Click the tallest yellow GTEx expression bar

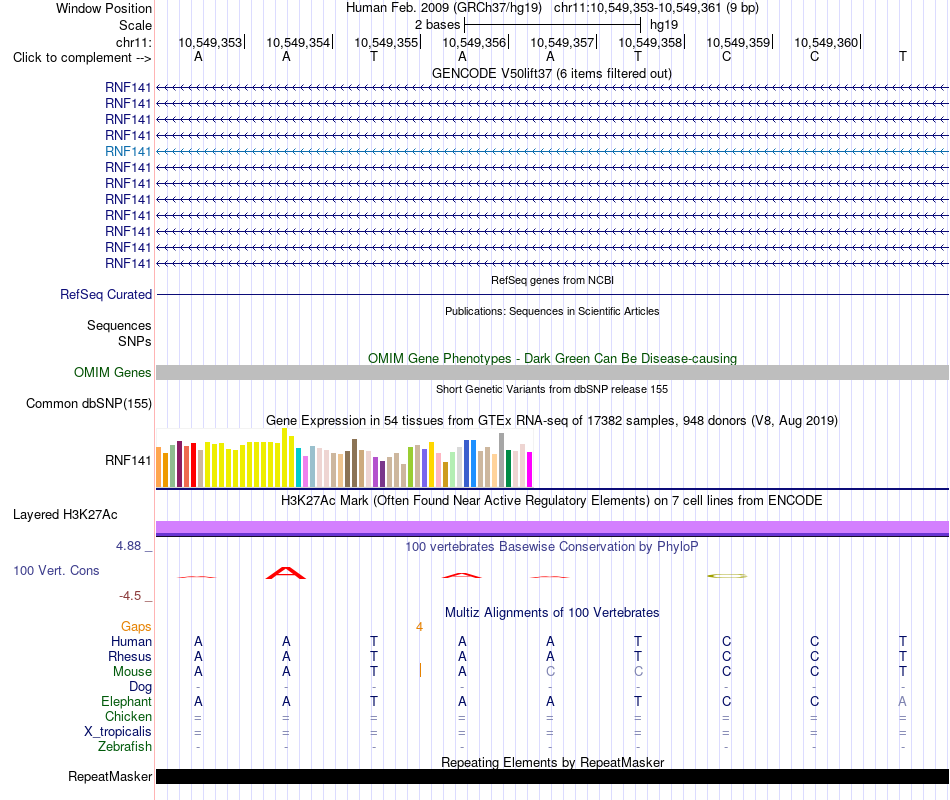pos(285,458)
